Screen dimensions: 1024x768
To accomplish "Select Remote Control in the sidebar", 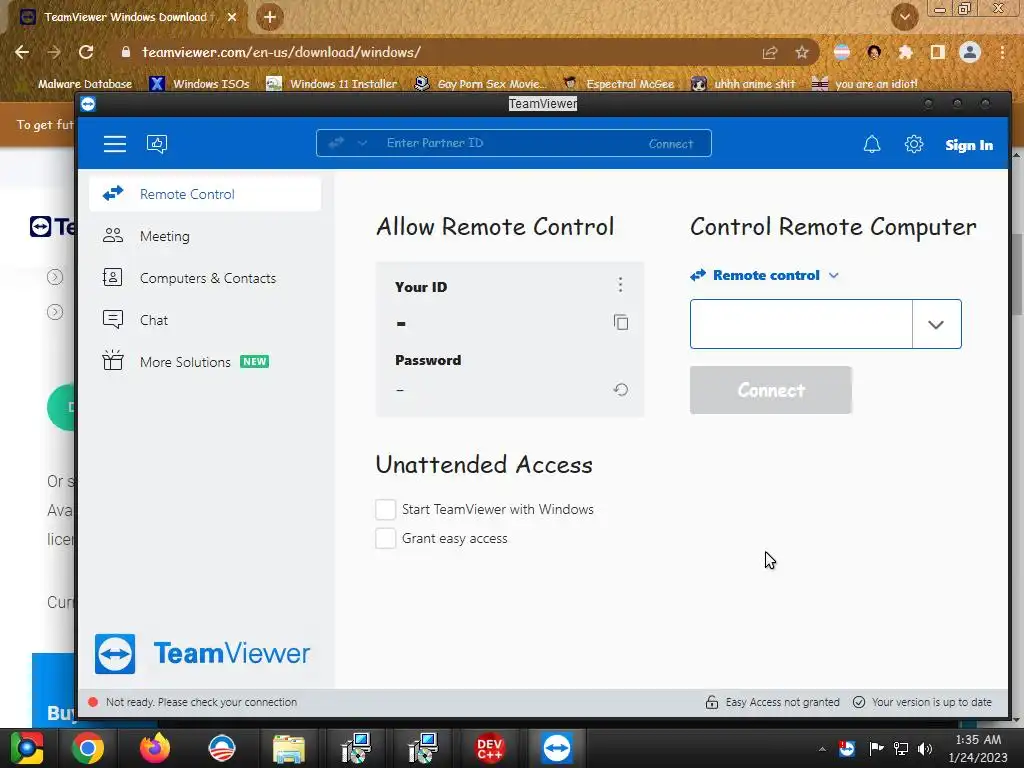I will [205, 194].
